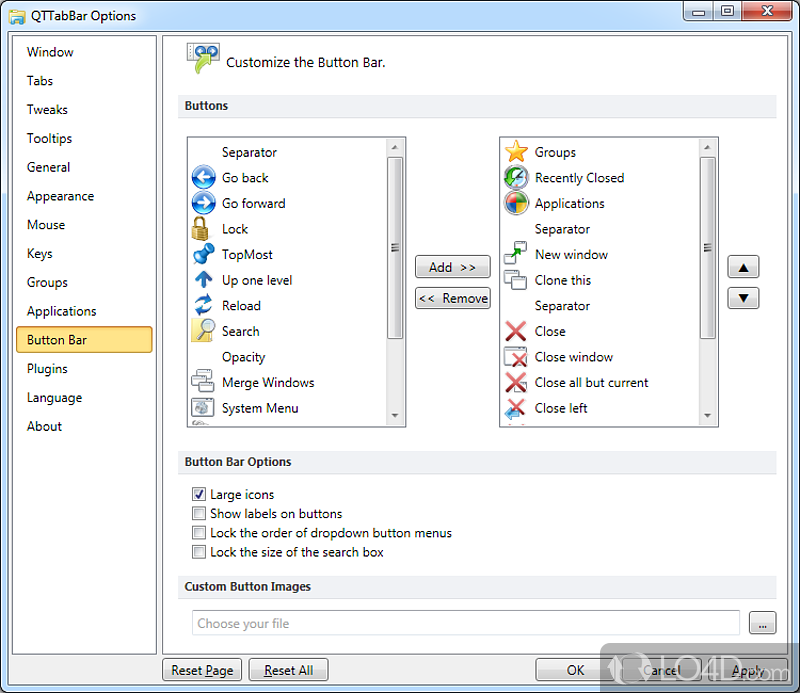
Task: Click the Cancel button
Action: [661, 670]
